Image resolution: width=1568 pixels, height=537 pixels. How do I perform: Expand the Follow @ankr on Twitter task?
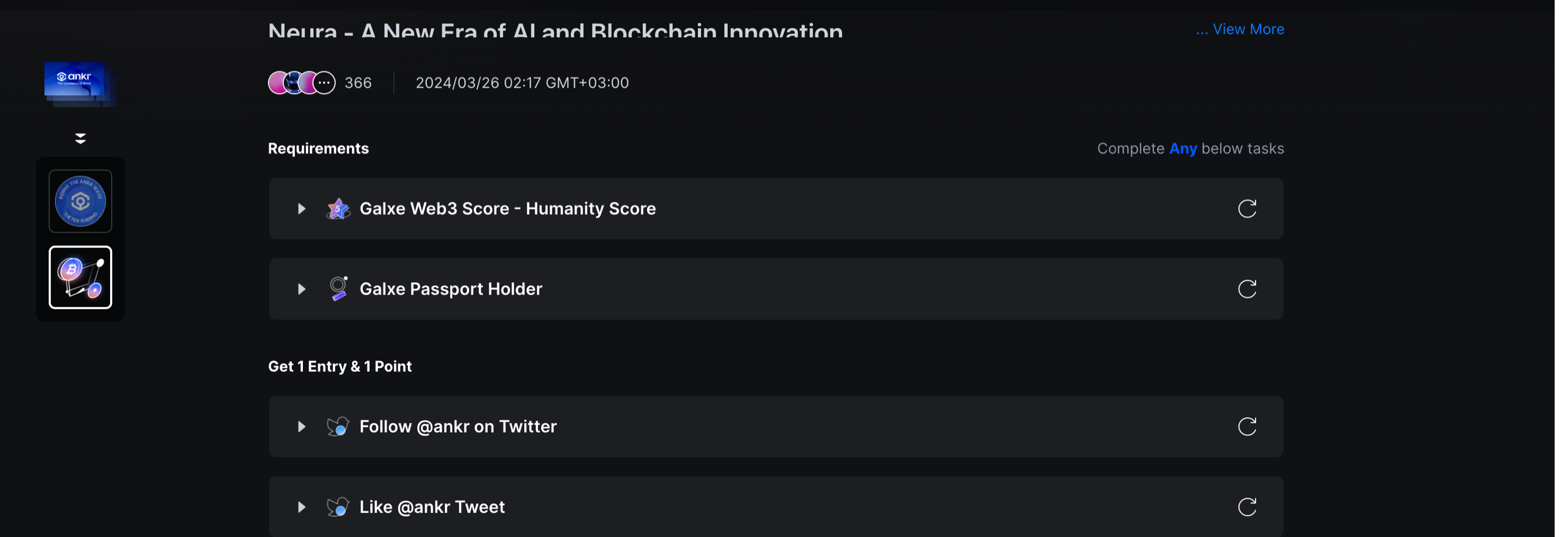[301, 427]
